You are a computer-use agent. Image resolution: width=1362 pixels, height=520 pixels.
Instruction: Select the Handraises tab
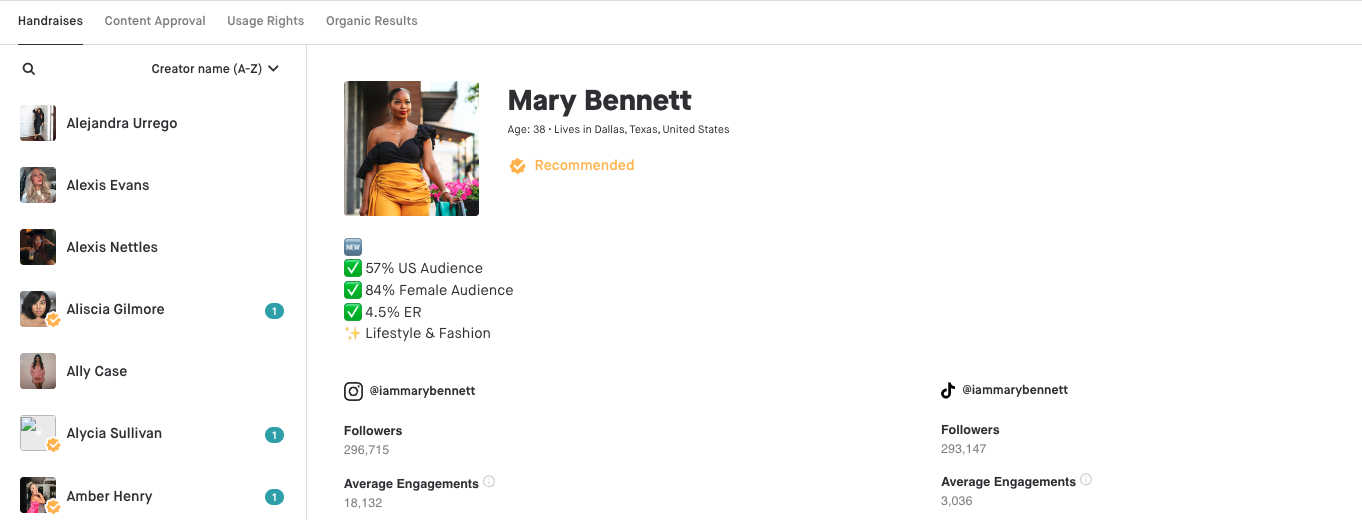click(x=50, y=21)
